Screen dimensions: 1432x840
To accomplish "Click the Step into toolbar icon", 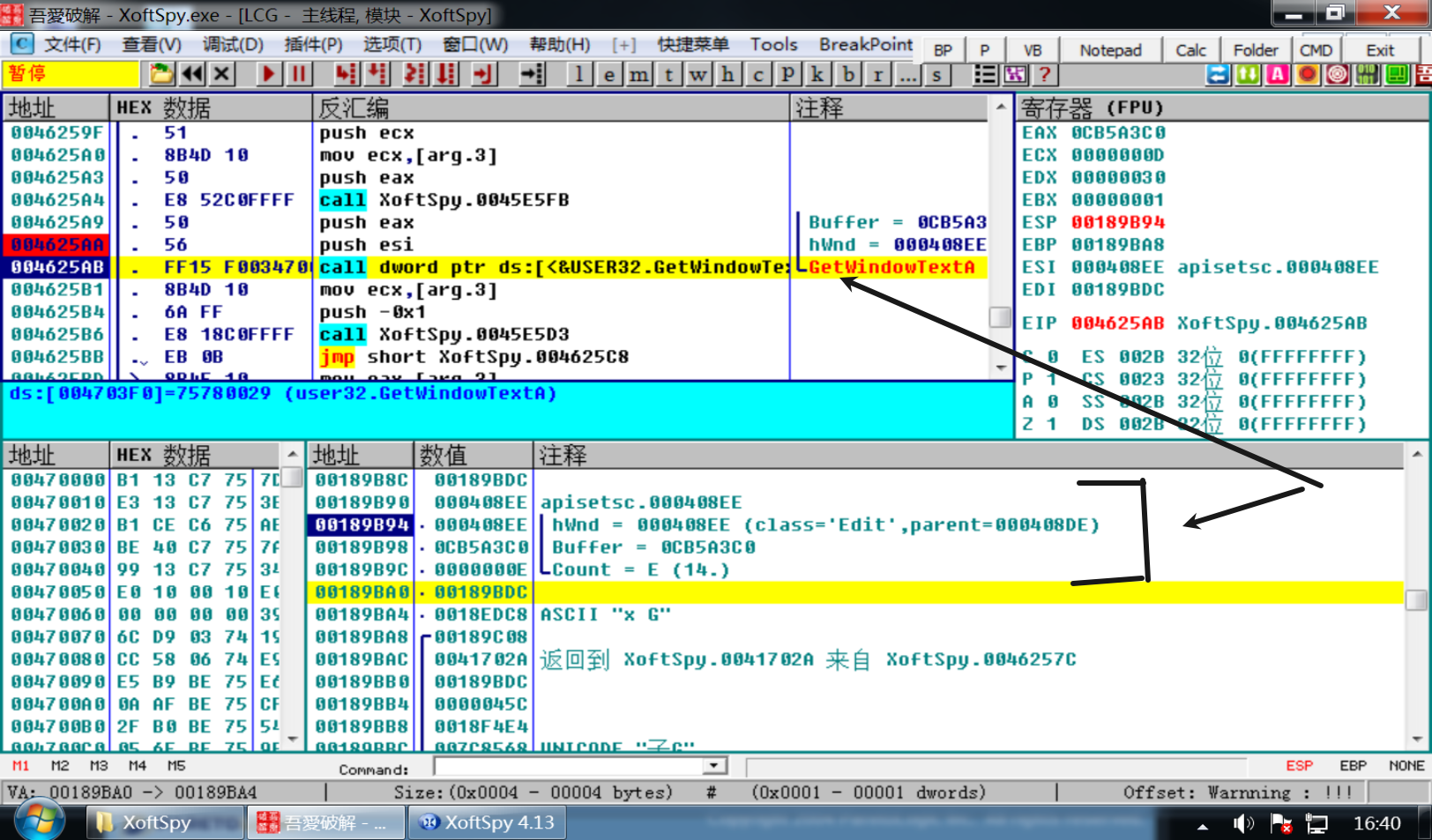I will pos(347,75).
